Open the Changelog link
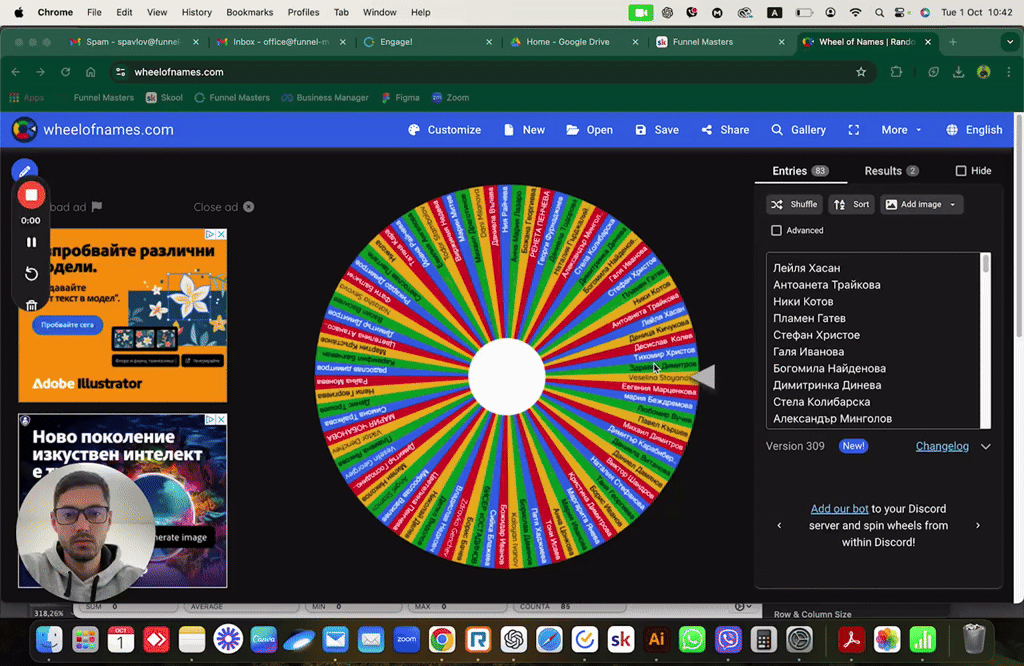The height and width of the screenshot is (666, 1024). point(942,447)
